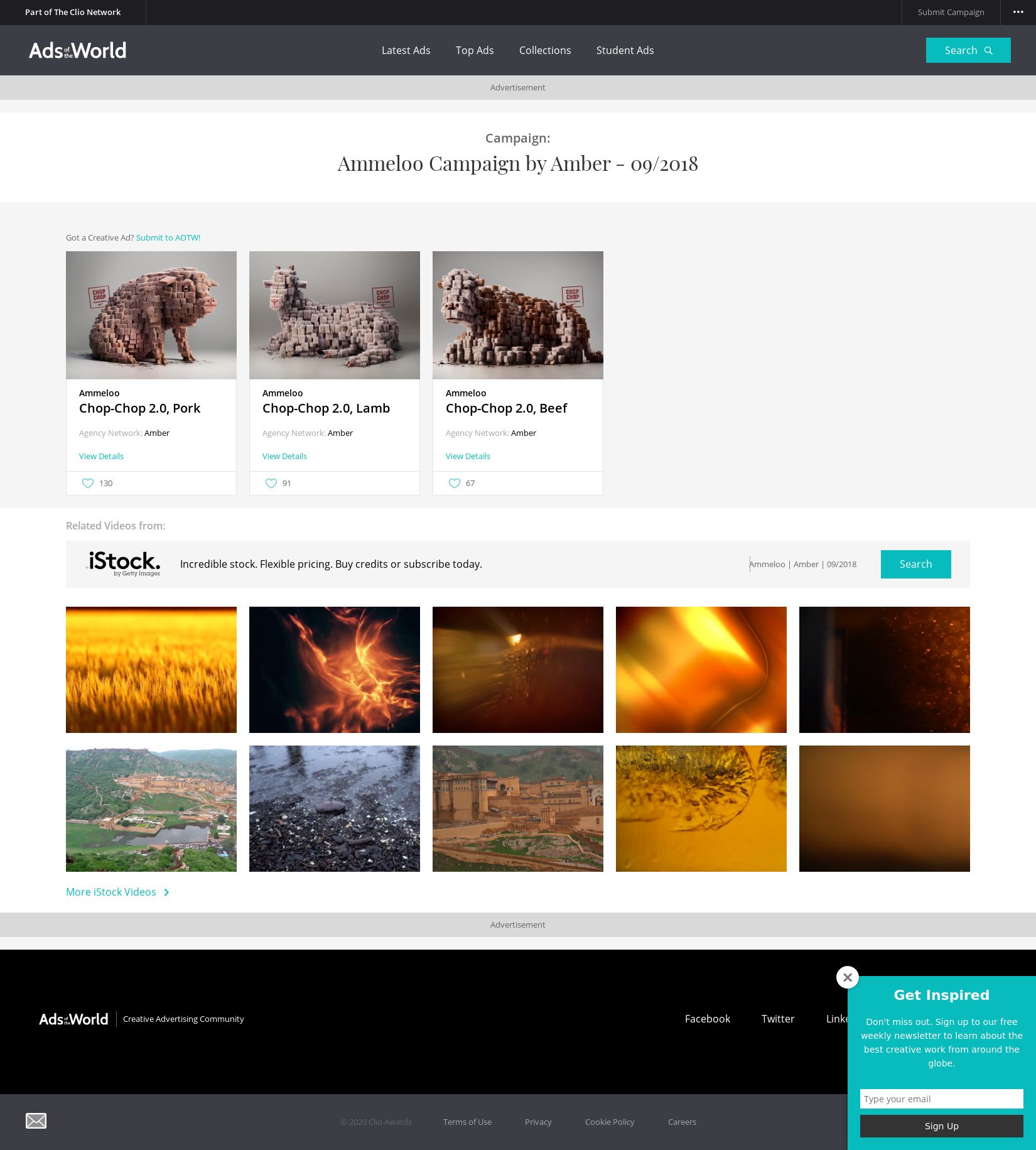Open the three-dots more menu
This screenshot has width=1036, height=1150.
[1018, 12]
